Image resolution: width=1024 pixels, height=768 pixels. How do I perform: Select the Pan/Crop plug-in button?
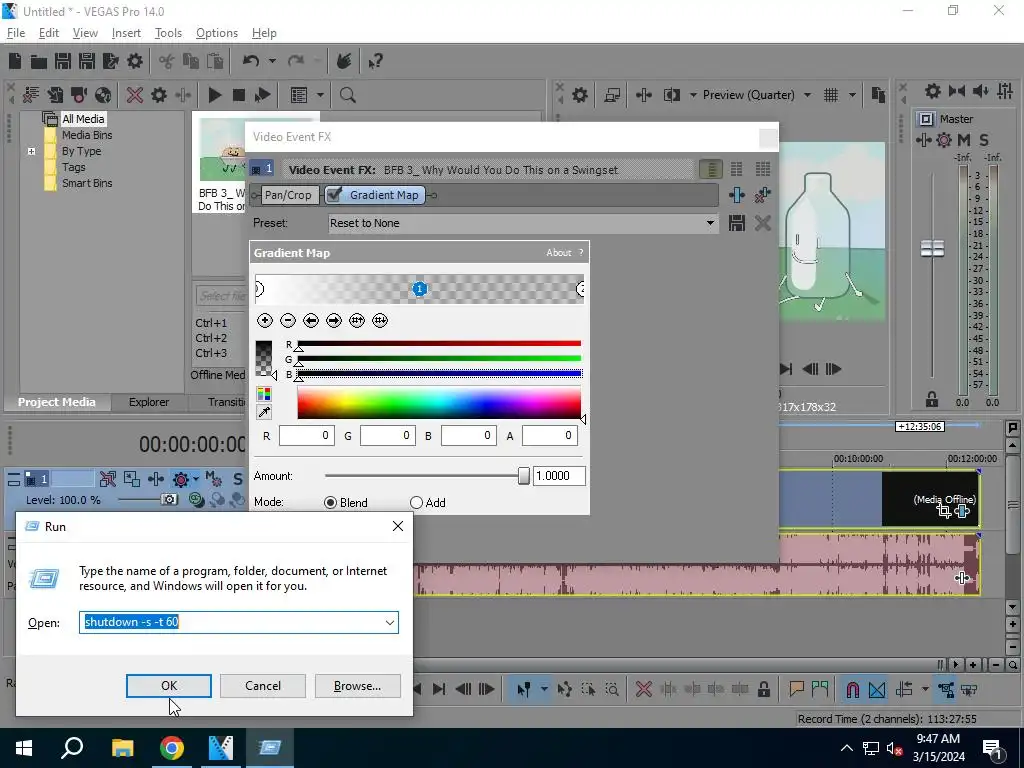point(288,195)
